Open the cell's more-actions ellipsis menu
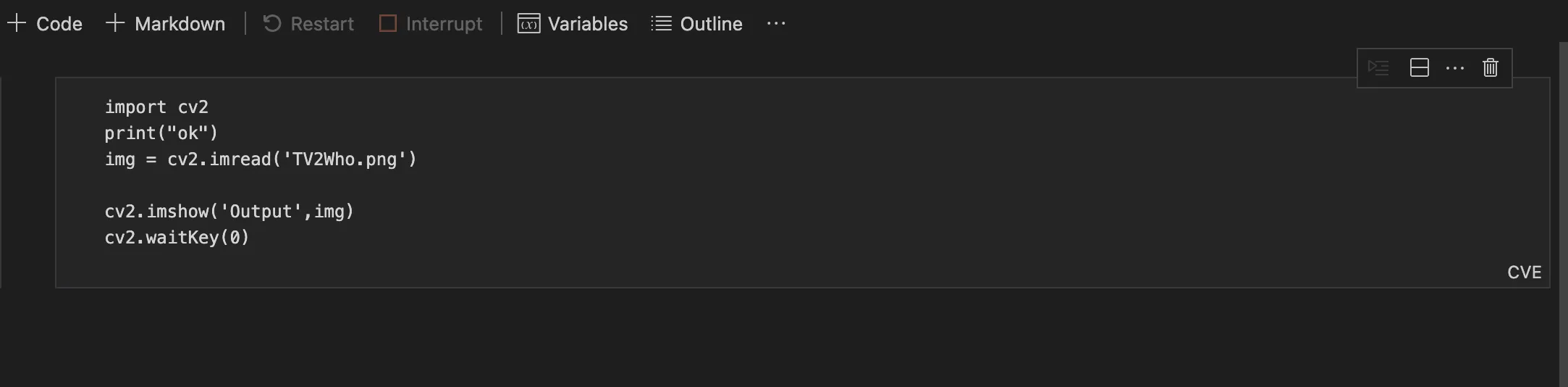1568x387 pixels. [1455, 68]
